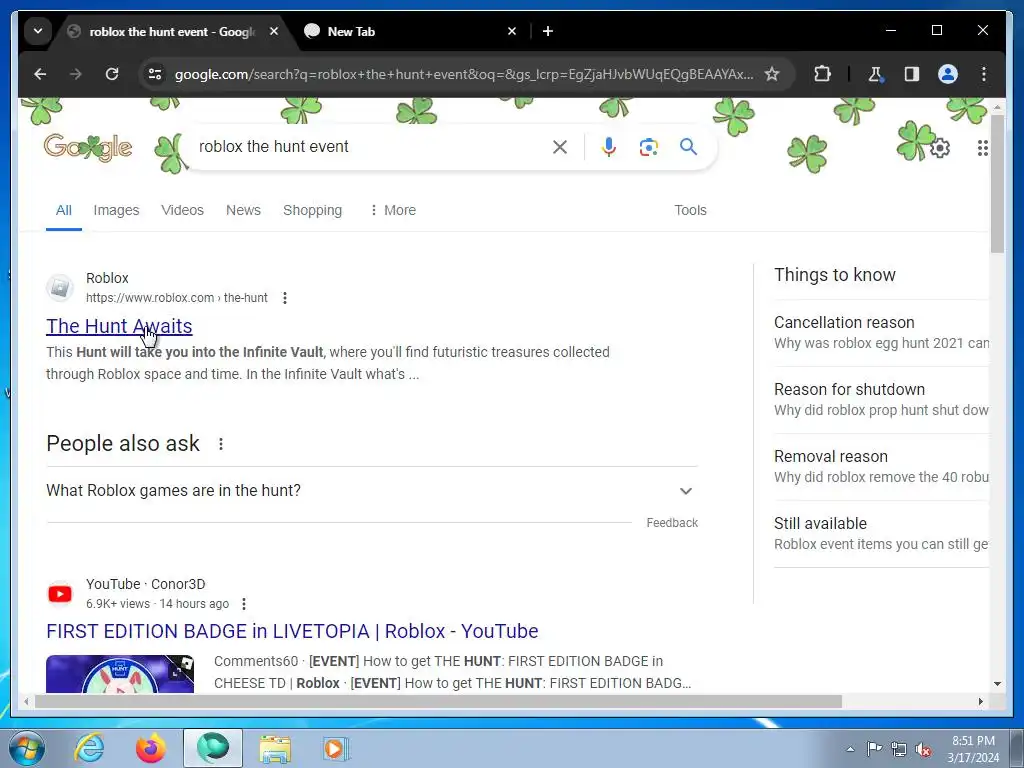Switch to Shopping results
The width and height of the screenshot is (1024, 768).
[x=312, y=210]
